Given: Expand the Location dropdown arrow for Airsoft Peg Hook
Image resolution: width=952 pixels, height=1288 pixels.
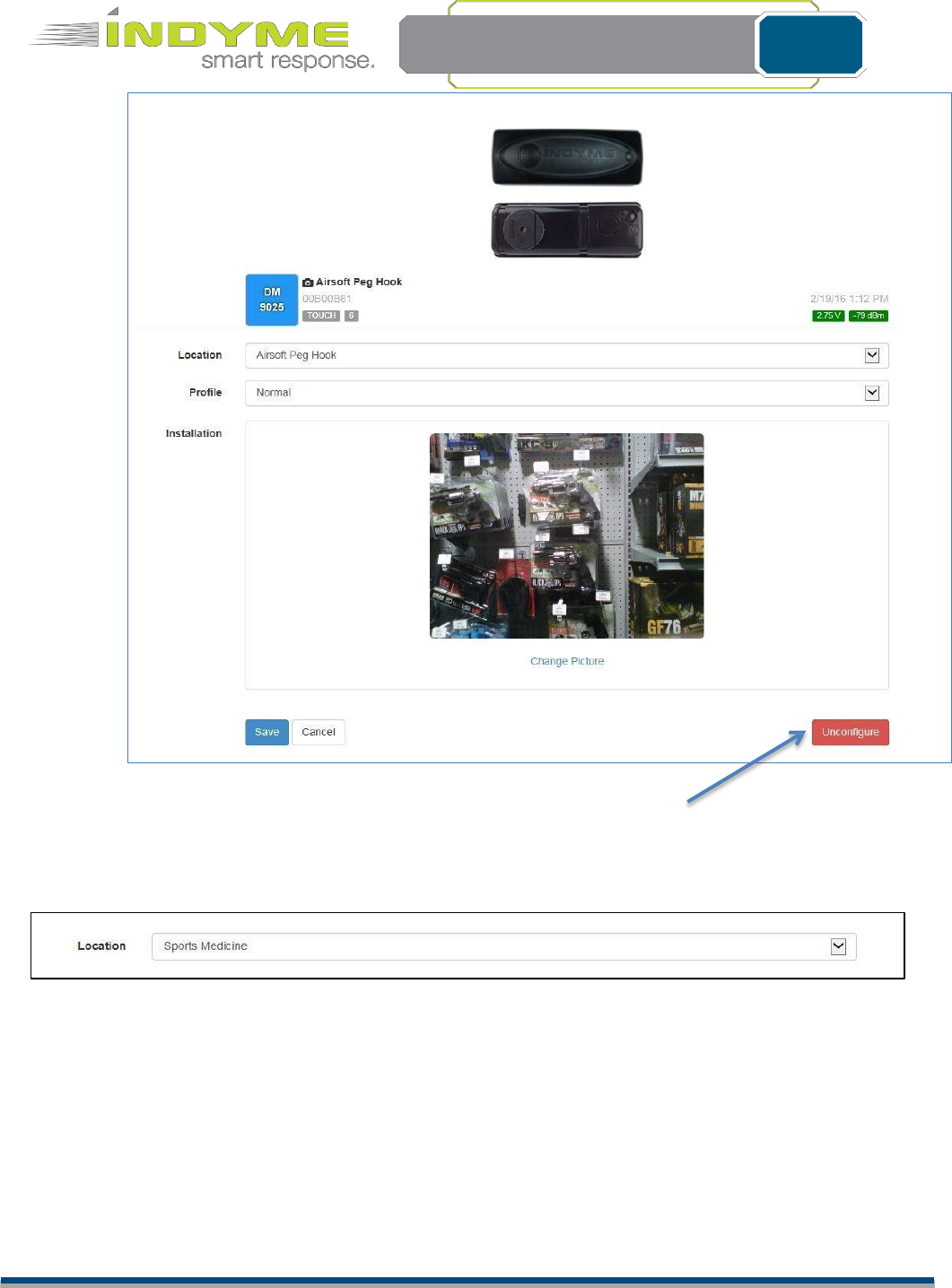Looking at the screenshot, I should (x=872, y=355).
